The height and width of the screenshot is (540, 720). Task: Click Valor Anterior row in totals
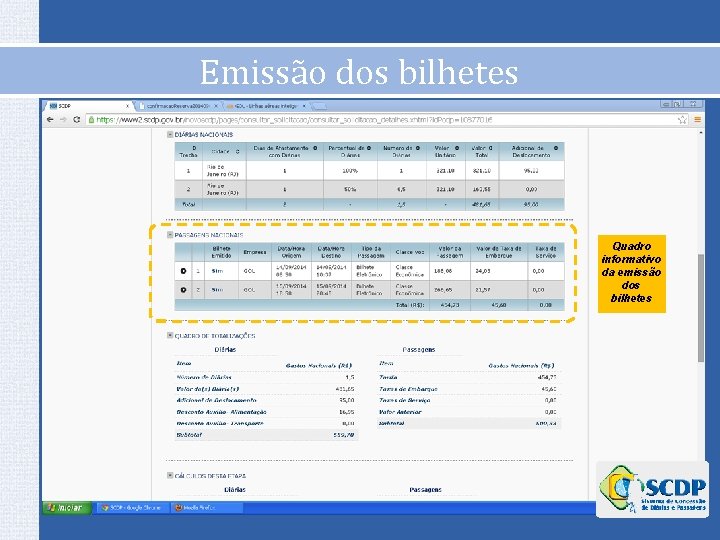pyautogui.click(x=468, y=412)
